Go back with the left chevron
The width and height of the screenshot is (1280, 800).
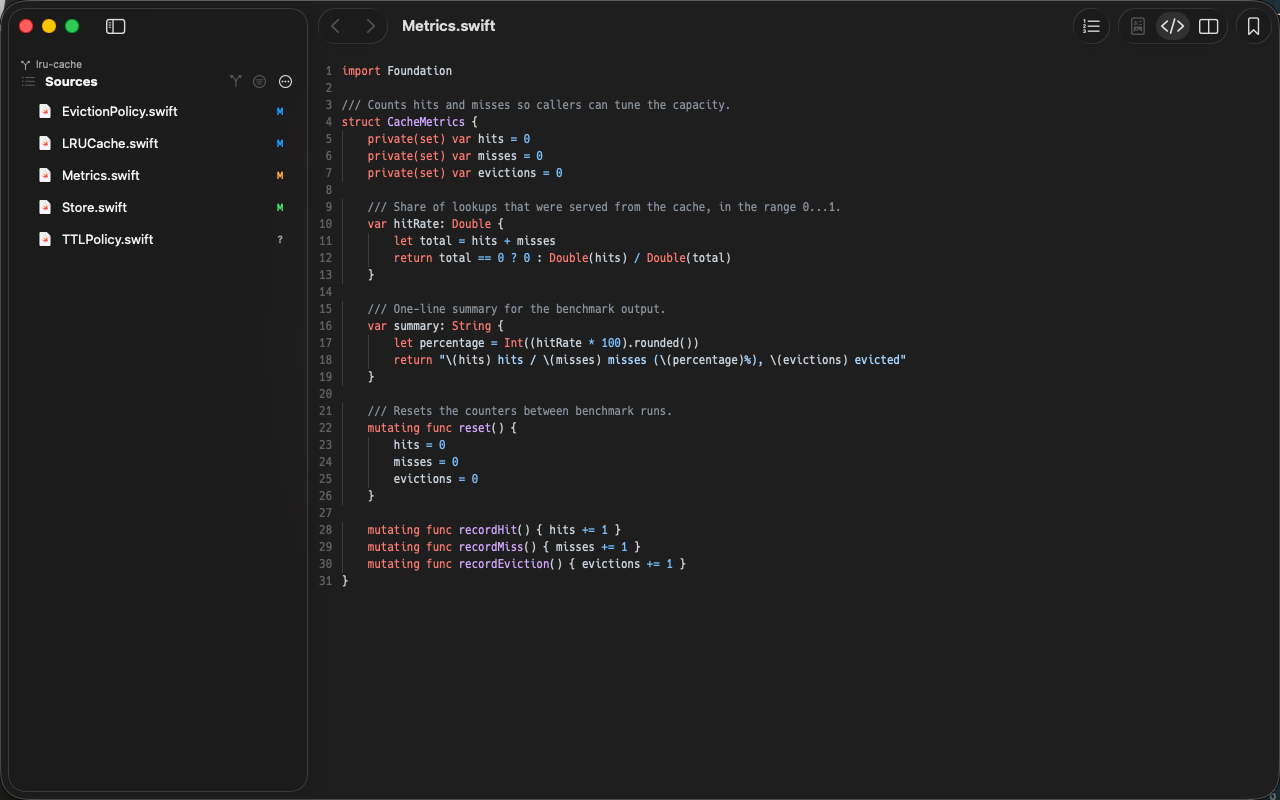tap(335, 26)
